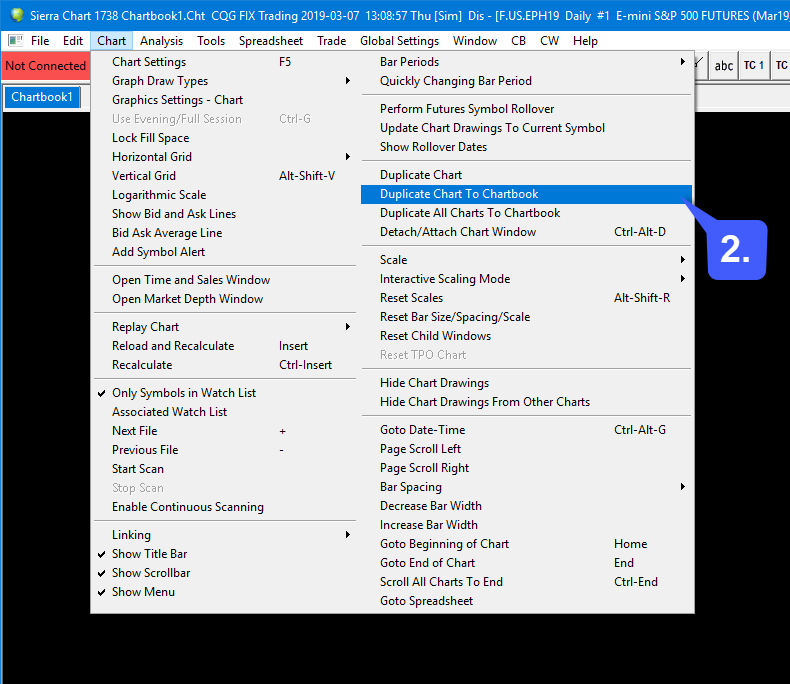
Task: Choose Start Scan
Action: [225, 469]
